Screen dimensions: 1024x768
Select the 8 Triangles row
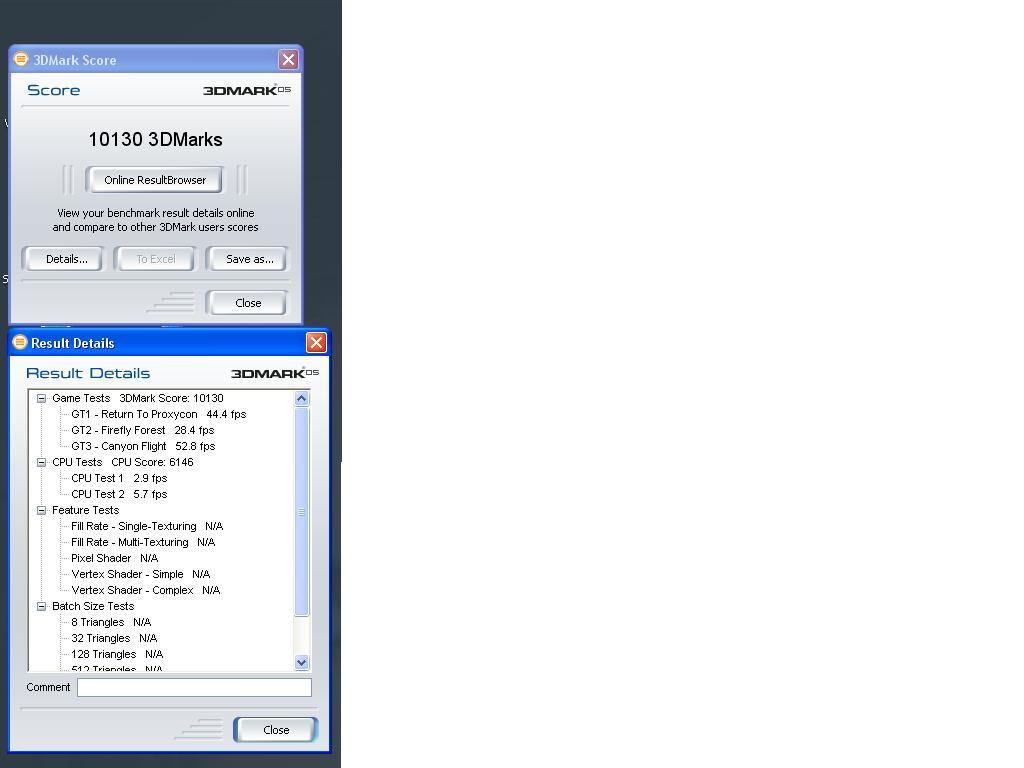pos(111,622)
